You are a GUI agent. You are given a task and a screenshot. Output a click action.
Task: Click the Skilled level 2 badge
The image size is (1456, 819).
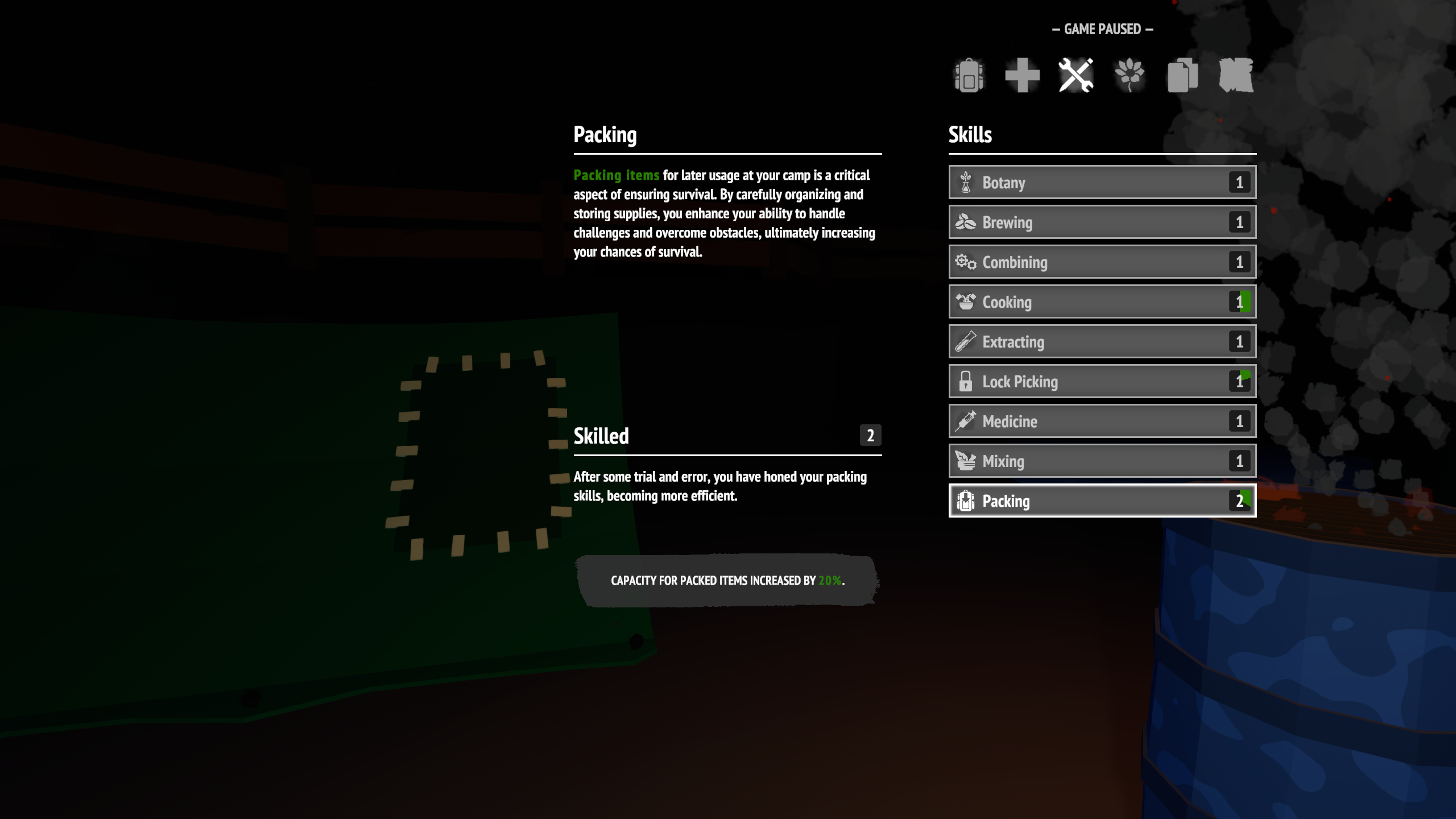[870, 436]
